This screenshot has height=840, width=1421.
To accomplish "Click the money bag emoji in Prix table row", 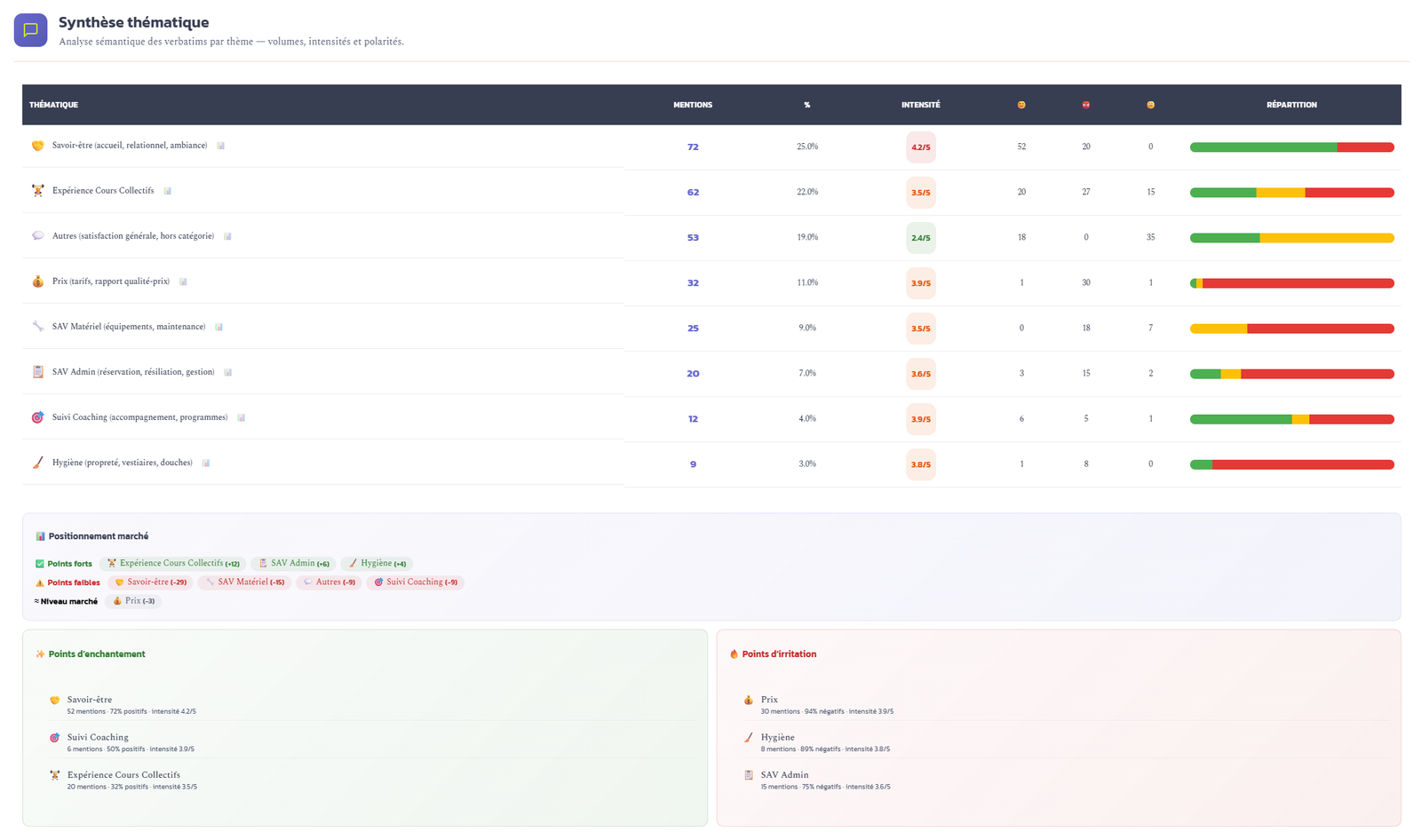I will (x=37, y=281).
